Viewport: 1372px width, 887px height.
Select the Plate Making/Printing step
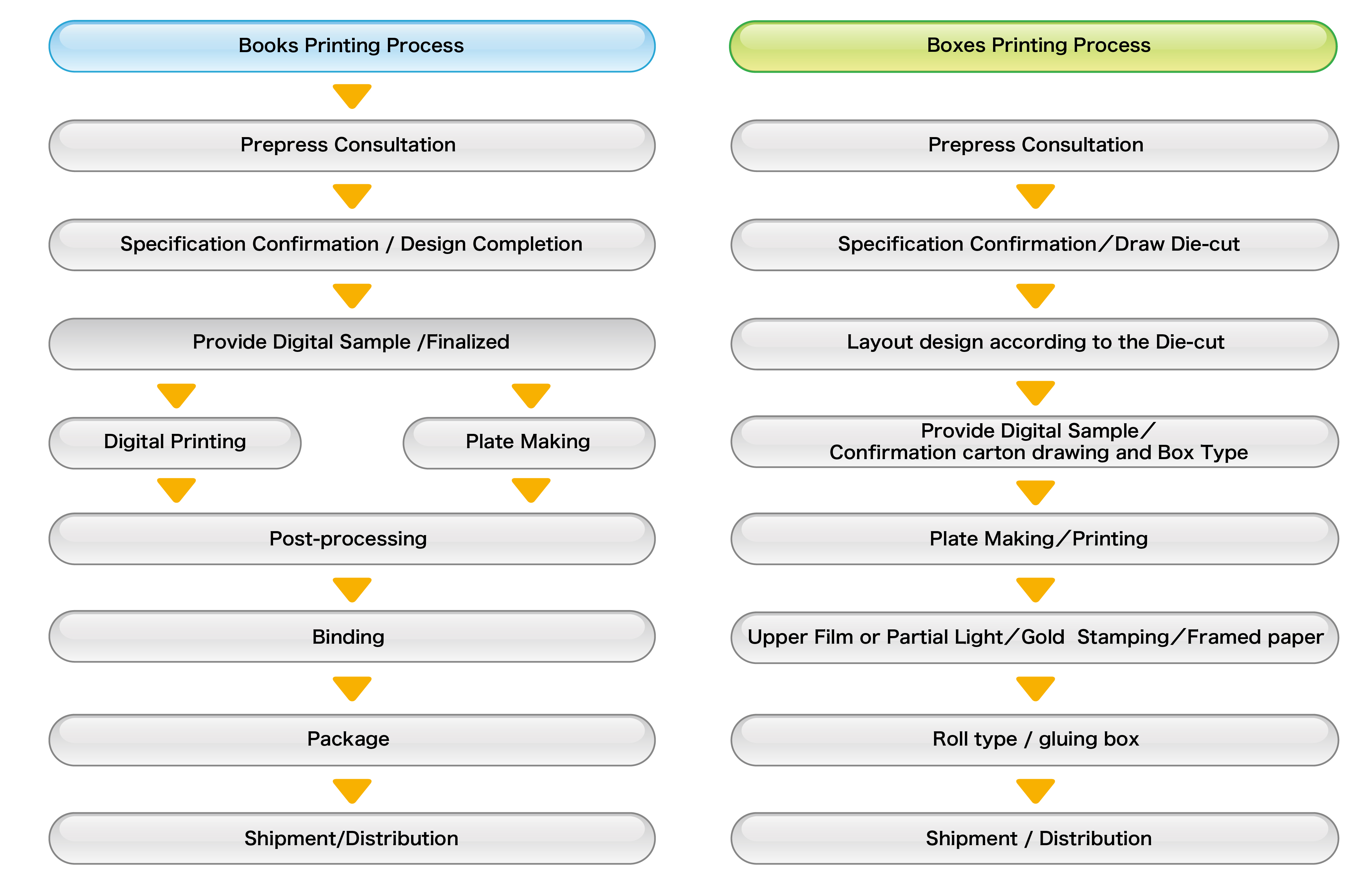click(1035, 538)
